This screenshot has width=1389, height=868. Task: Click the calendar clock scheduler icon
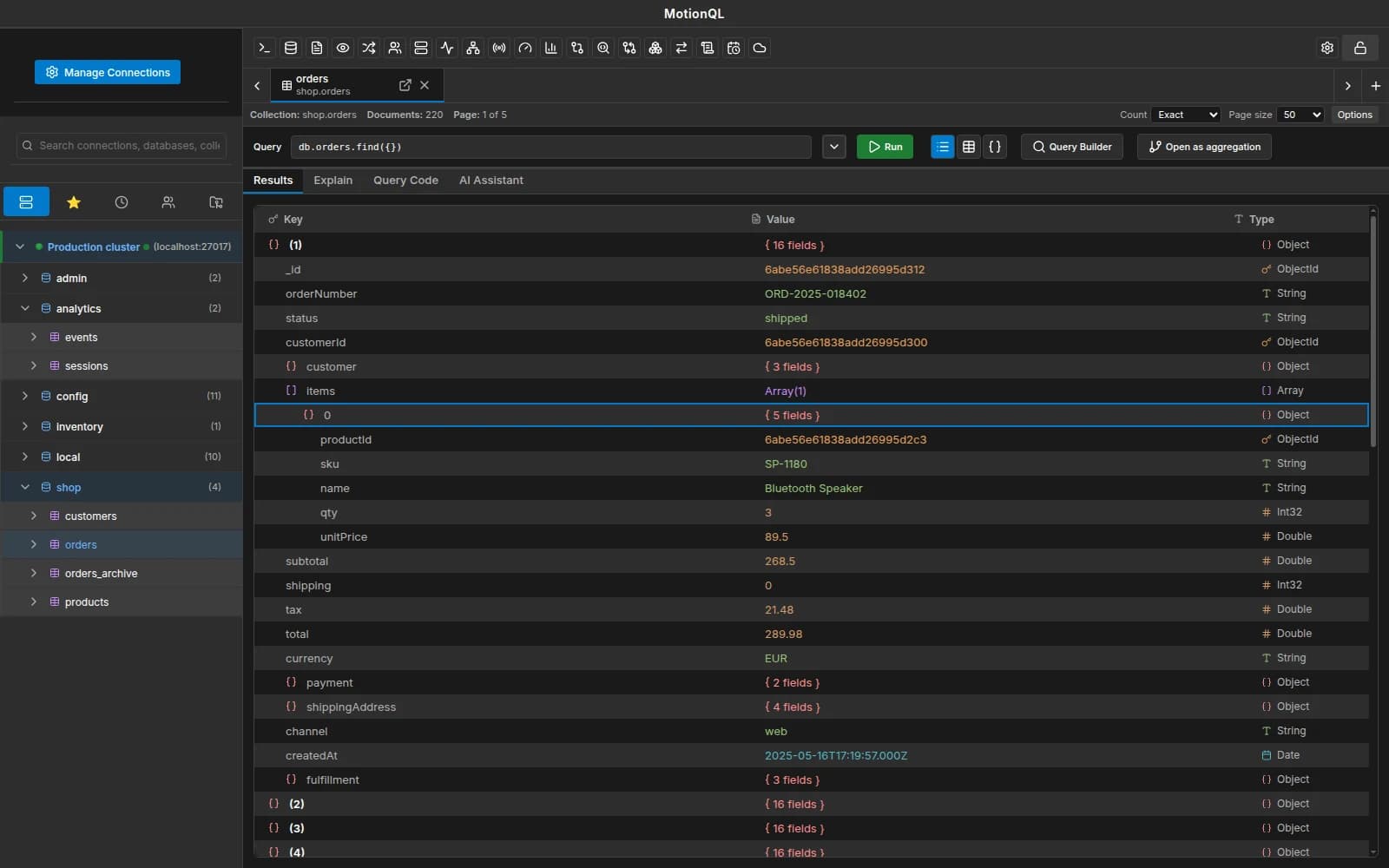734,48
